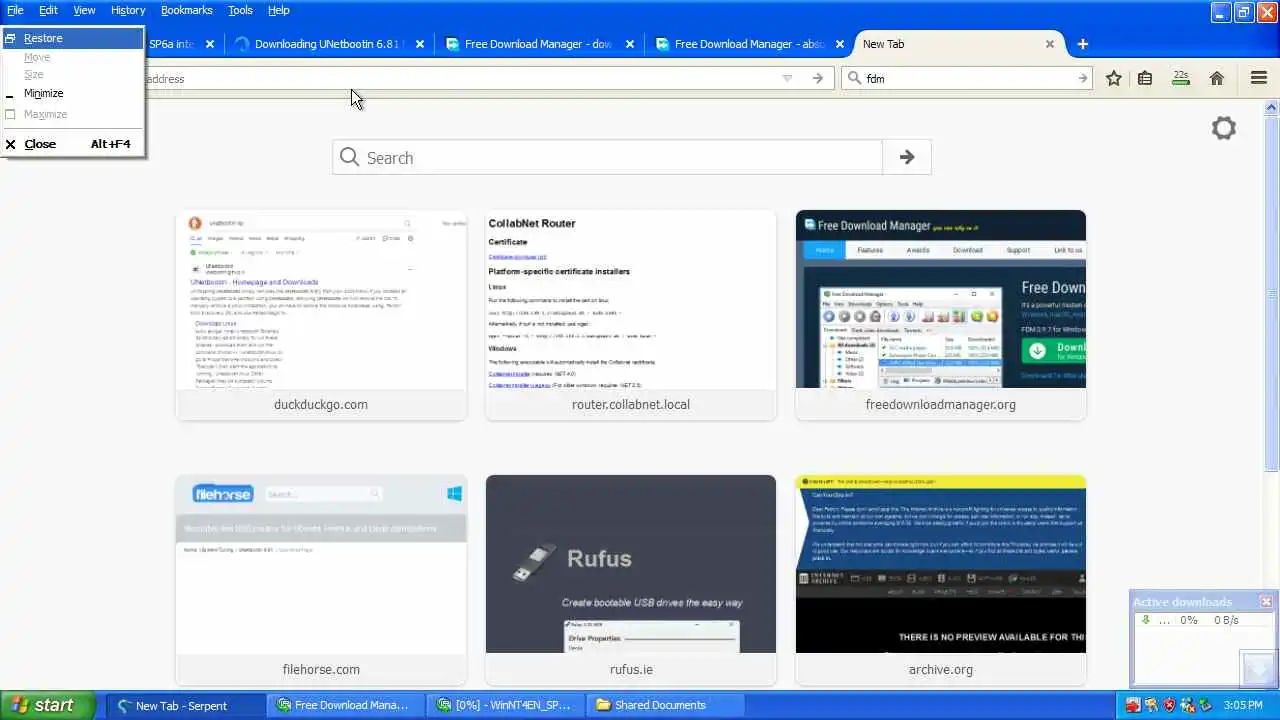Open the hamburger menu button
Screen dimensions: 1280x720
click(1259, 78)
